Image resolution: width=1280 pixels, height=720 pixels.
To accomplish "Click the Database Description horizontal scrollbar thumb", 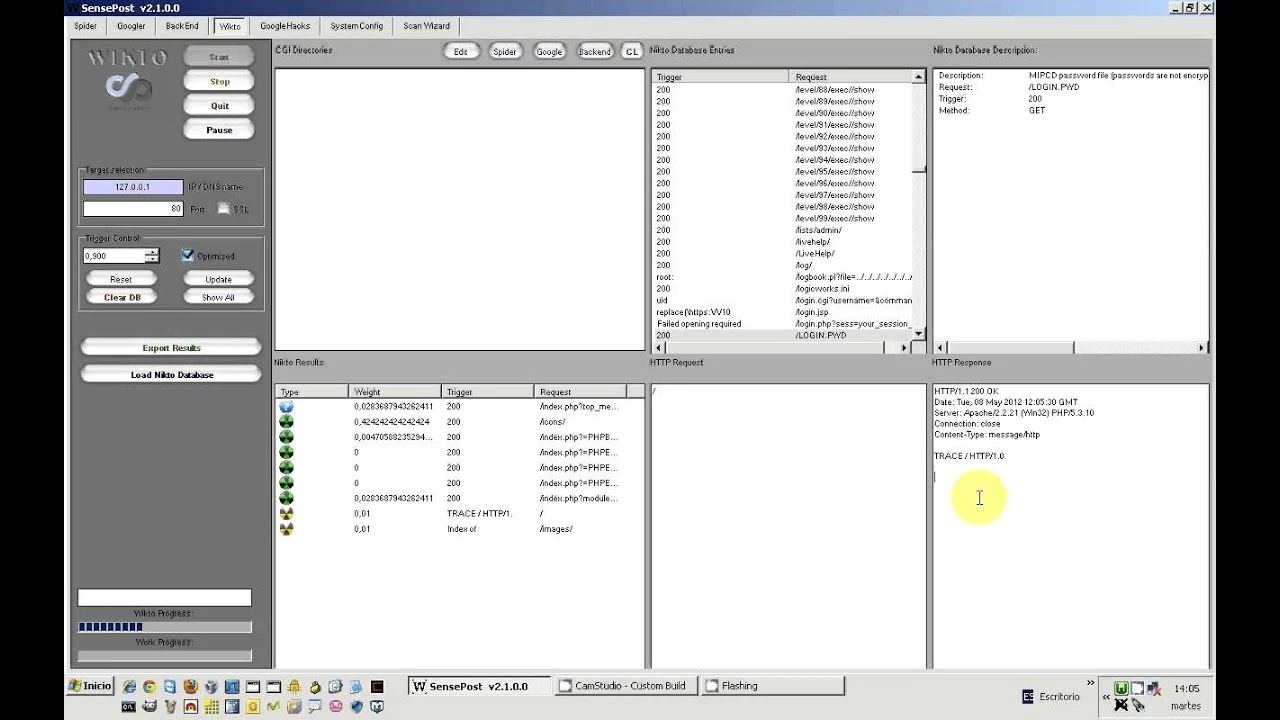I will coord(1011,347).
